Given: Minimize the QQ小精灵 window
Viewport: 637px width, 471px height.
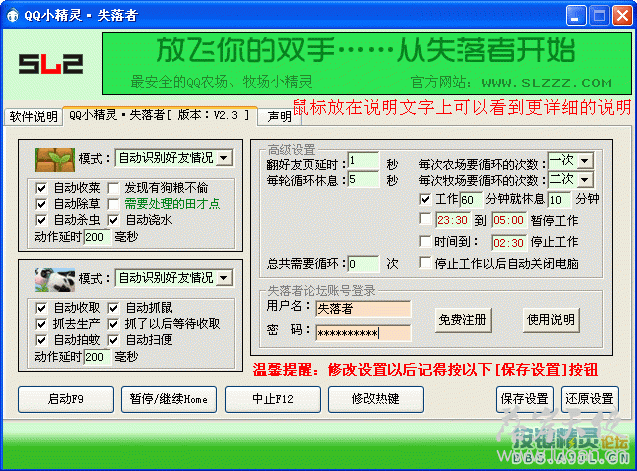Looking at the screenshot, I should click(x=576, y=16).
